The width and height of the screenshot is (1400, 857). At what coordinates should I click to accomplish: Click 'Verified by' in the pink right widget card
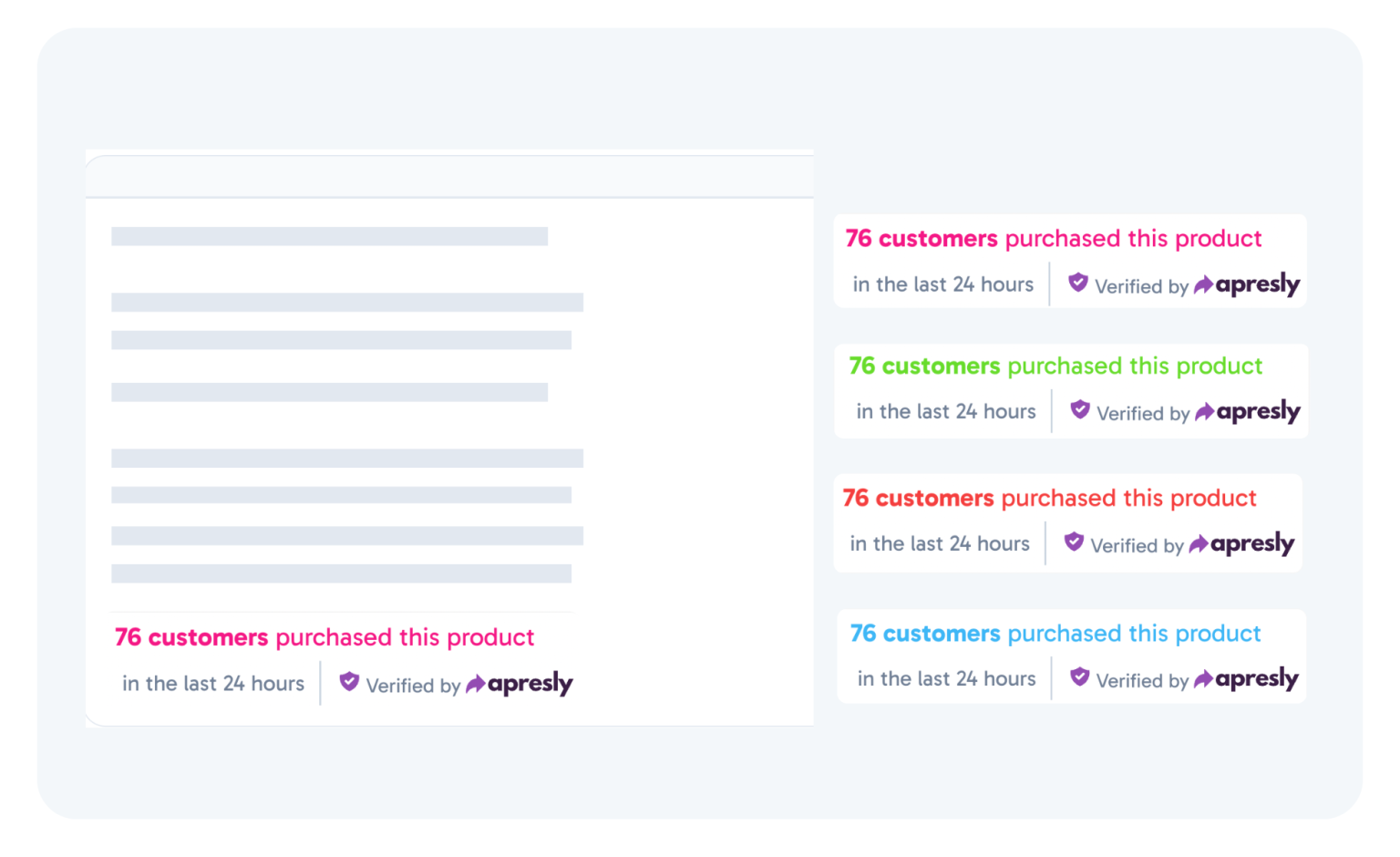coord(1141,287)
